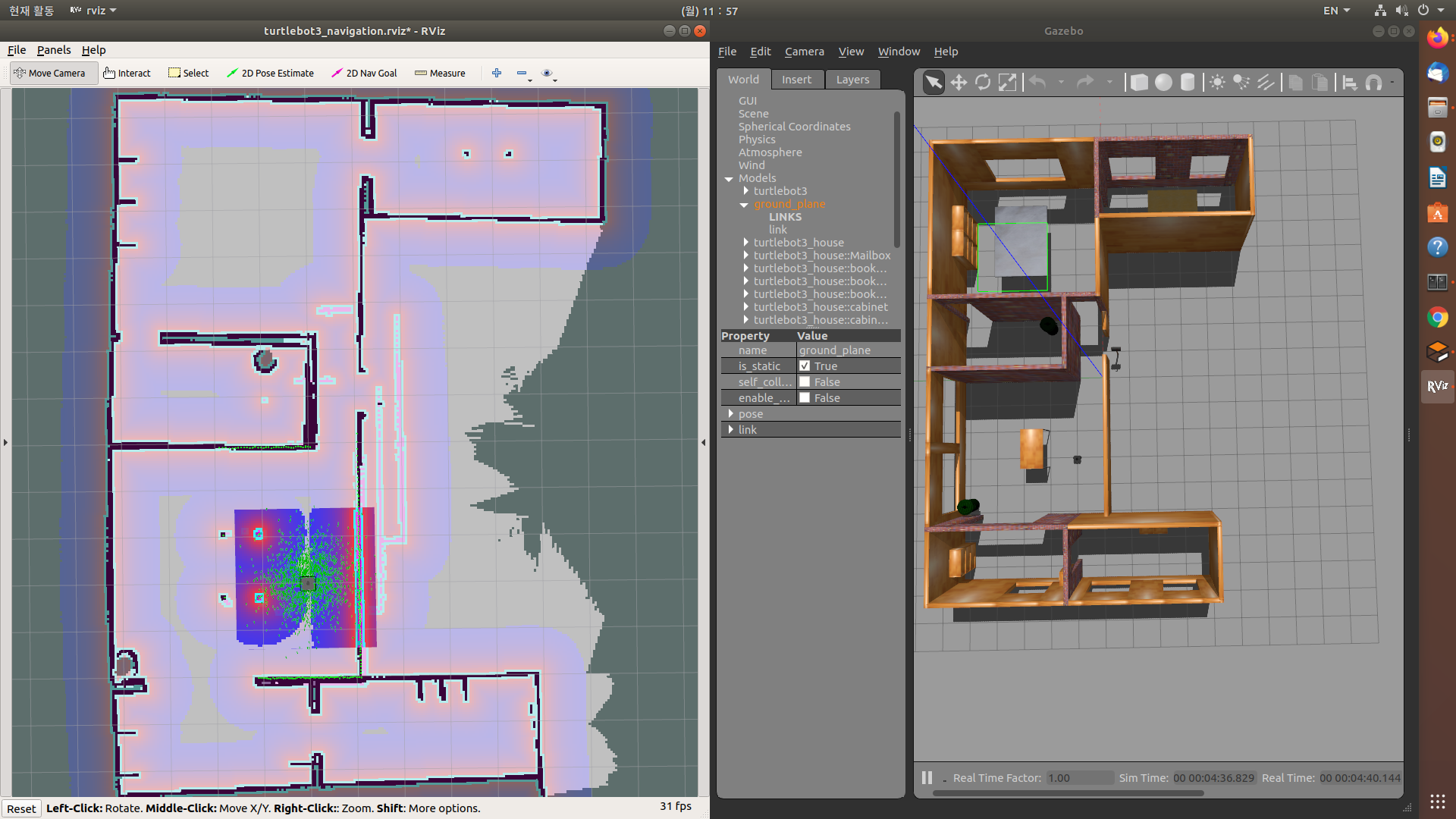Click the Gazebo paste icon
This screenshot has width=1456, height=819.
pyautogui.click(x=1320, y=82)
